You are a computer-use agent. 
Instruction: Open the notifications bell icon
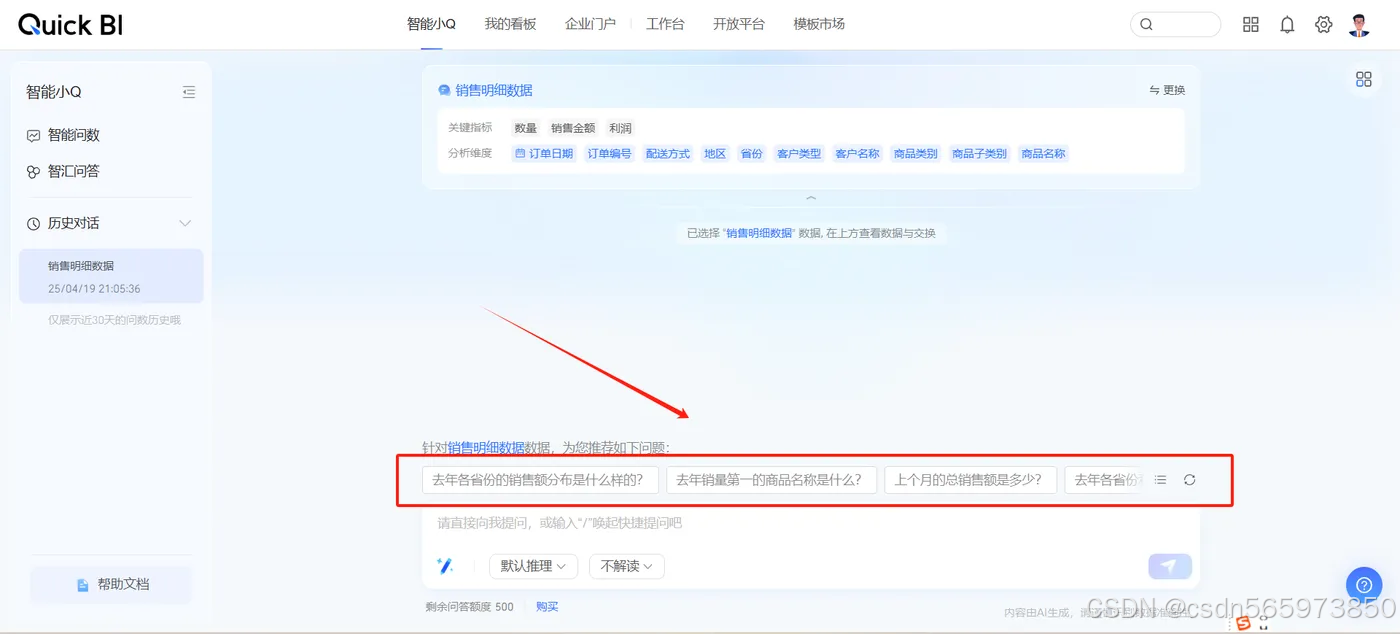[1287, 24]
